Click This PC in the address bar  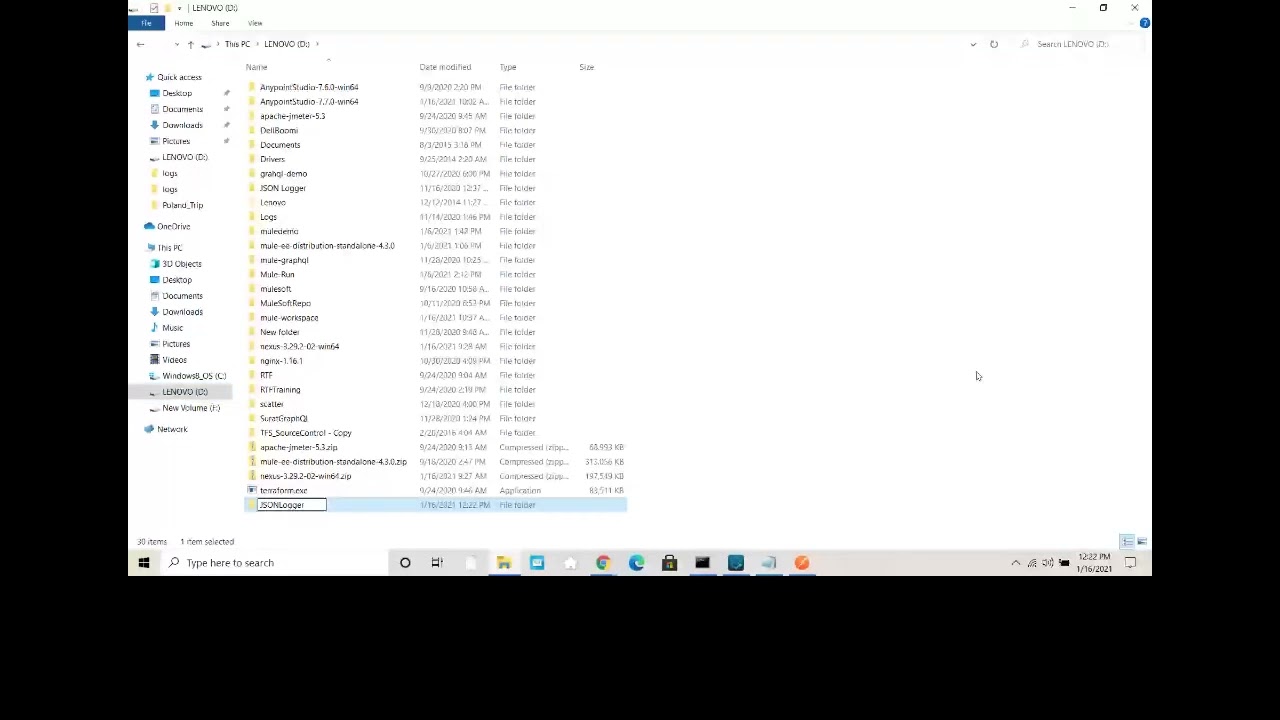click(x=237, y=44)
